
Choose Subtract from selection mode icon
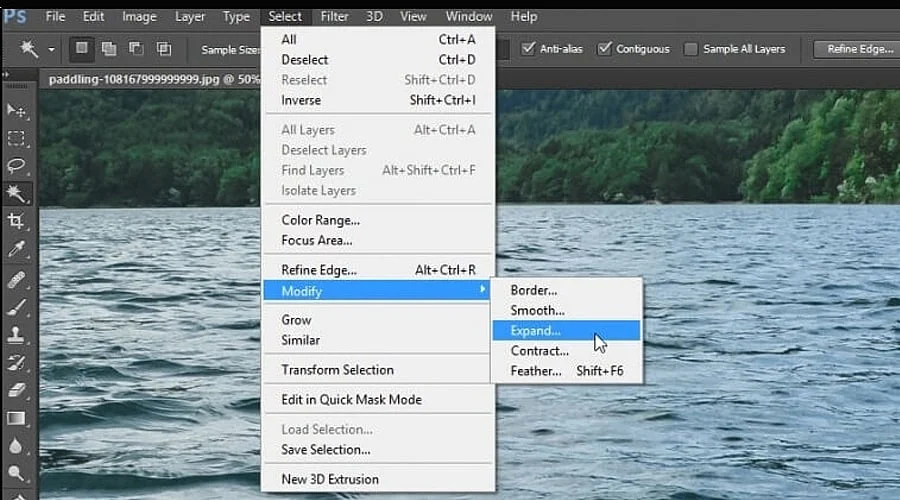click(136, 49)
